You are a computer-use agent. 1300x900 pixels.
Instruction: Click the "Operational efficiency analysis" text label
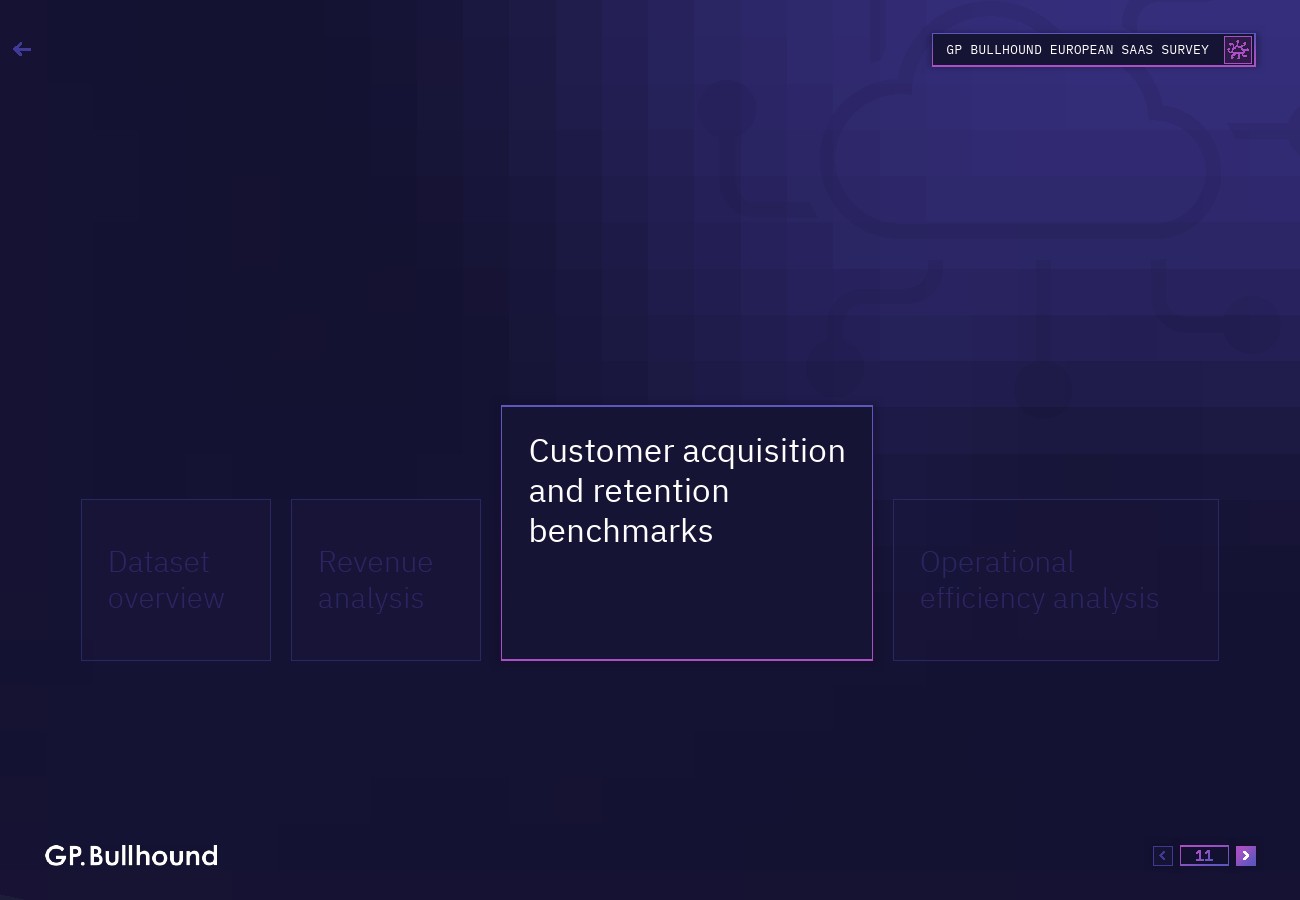point(1039,580)
